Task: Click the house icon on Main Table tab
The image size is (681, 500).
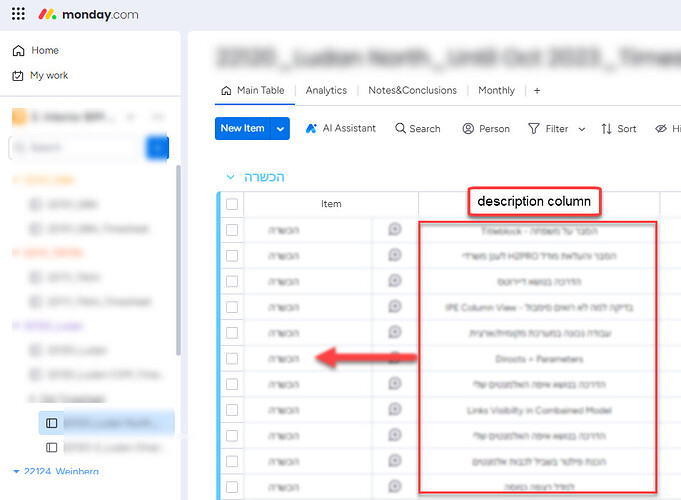Action: [226, 90]
